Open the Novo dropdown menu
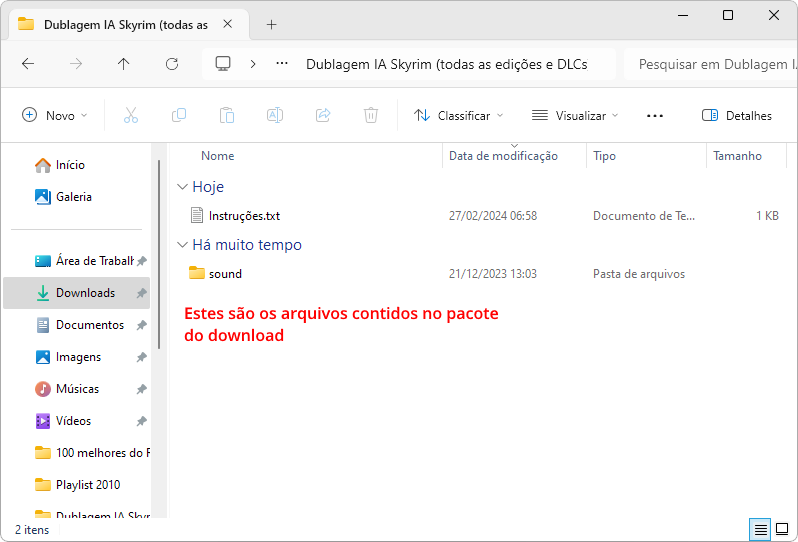 (55, 116)
